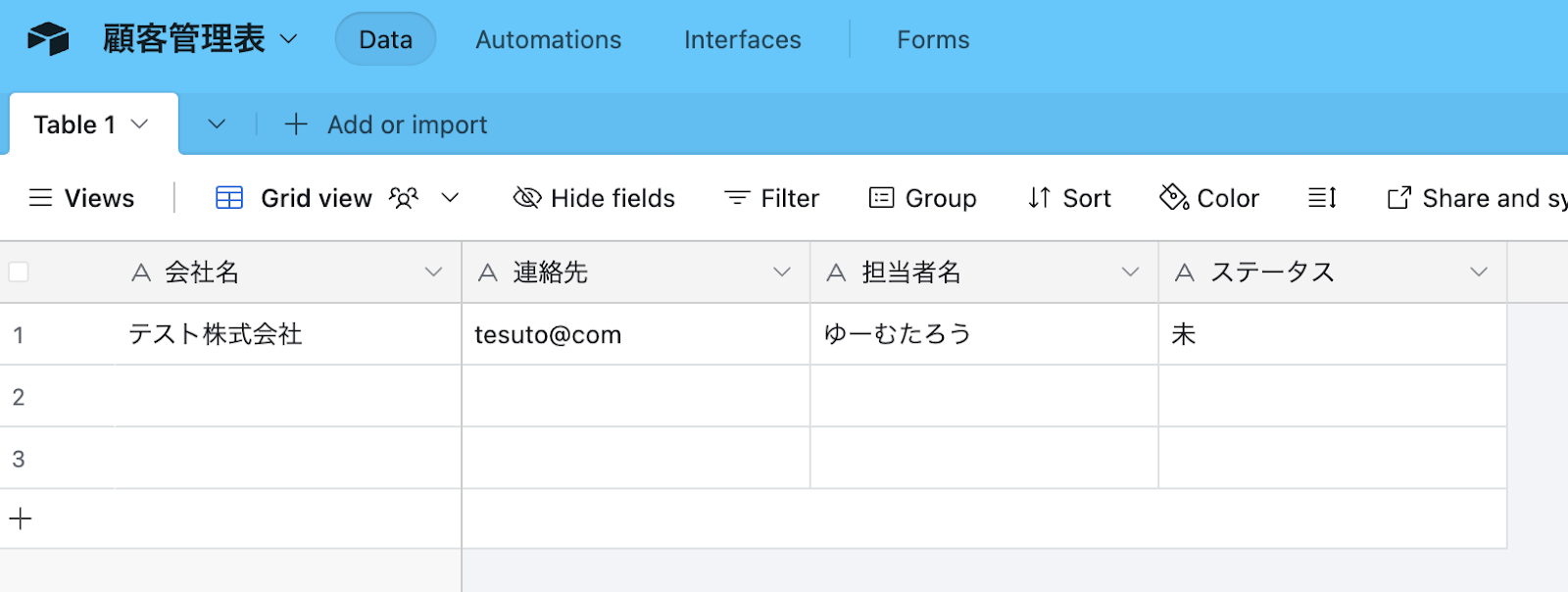
Task: Click the plus icon to add row
Action: [21, 518]
